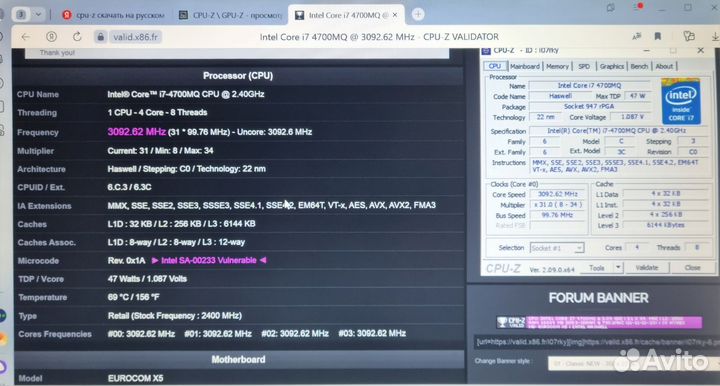Select the CPU tab in the CPU-Z window
The height and width of the screenshot is (386, 720).
pos(495,66)
